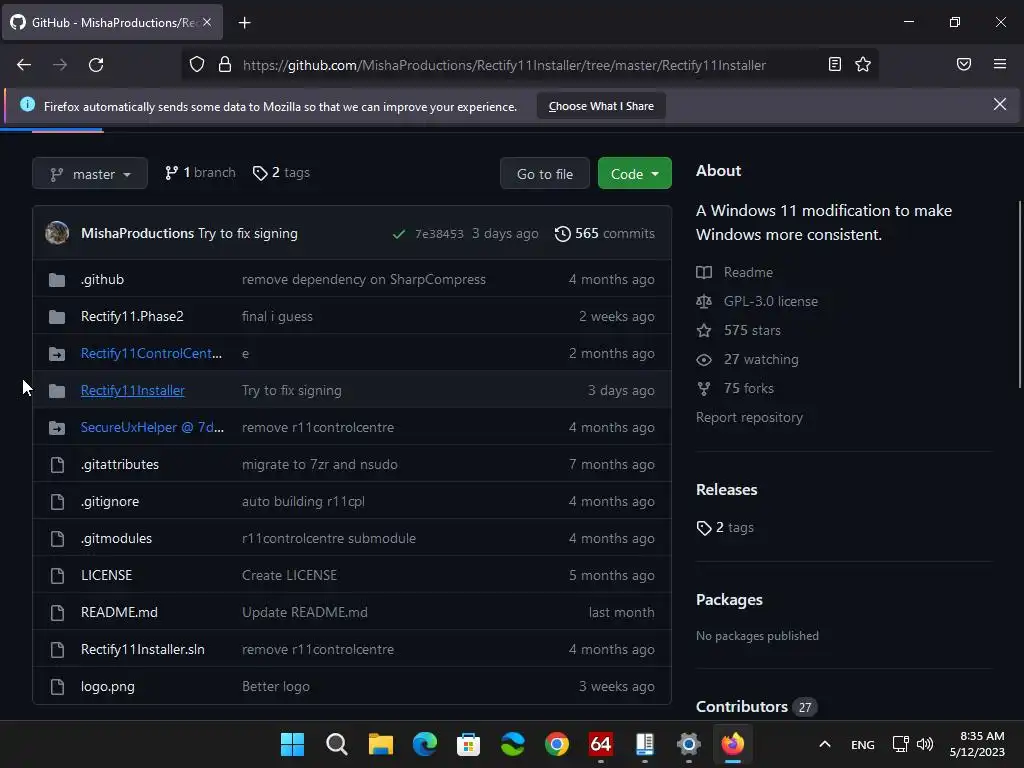Open the Releases heading link

coord(726,490)
